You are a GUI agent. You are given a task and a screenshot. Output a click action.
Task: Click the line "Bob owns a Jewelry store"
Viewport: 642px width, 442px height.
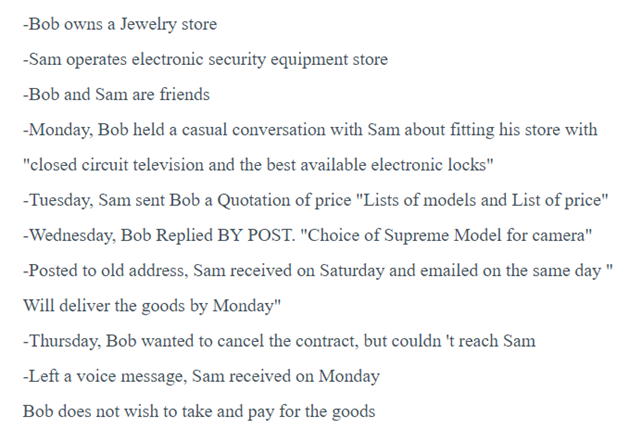(x=119, y=23)
